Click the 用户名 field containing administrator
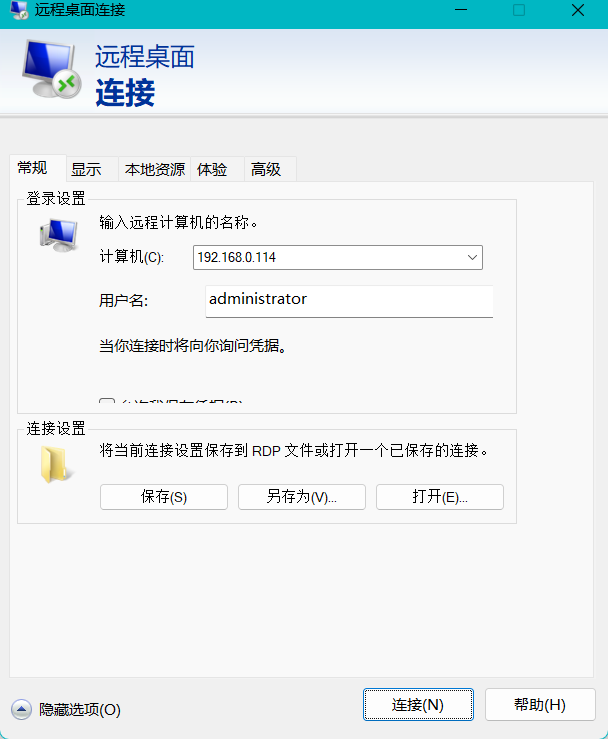This screenshot has height=739, width=608. click(349, 301)
